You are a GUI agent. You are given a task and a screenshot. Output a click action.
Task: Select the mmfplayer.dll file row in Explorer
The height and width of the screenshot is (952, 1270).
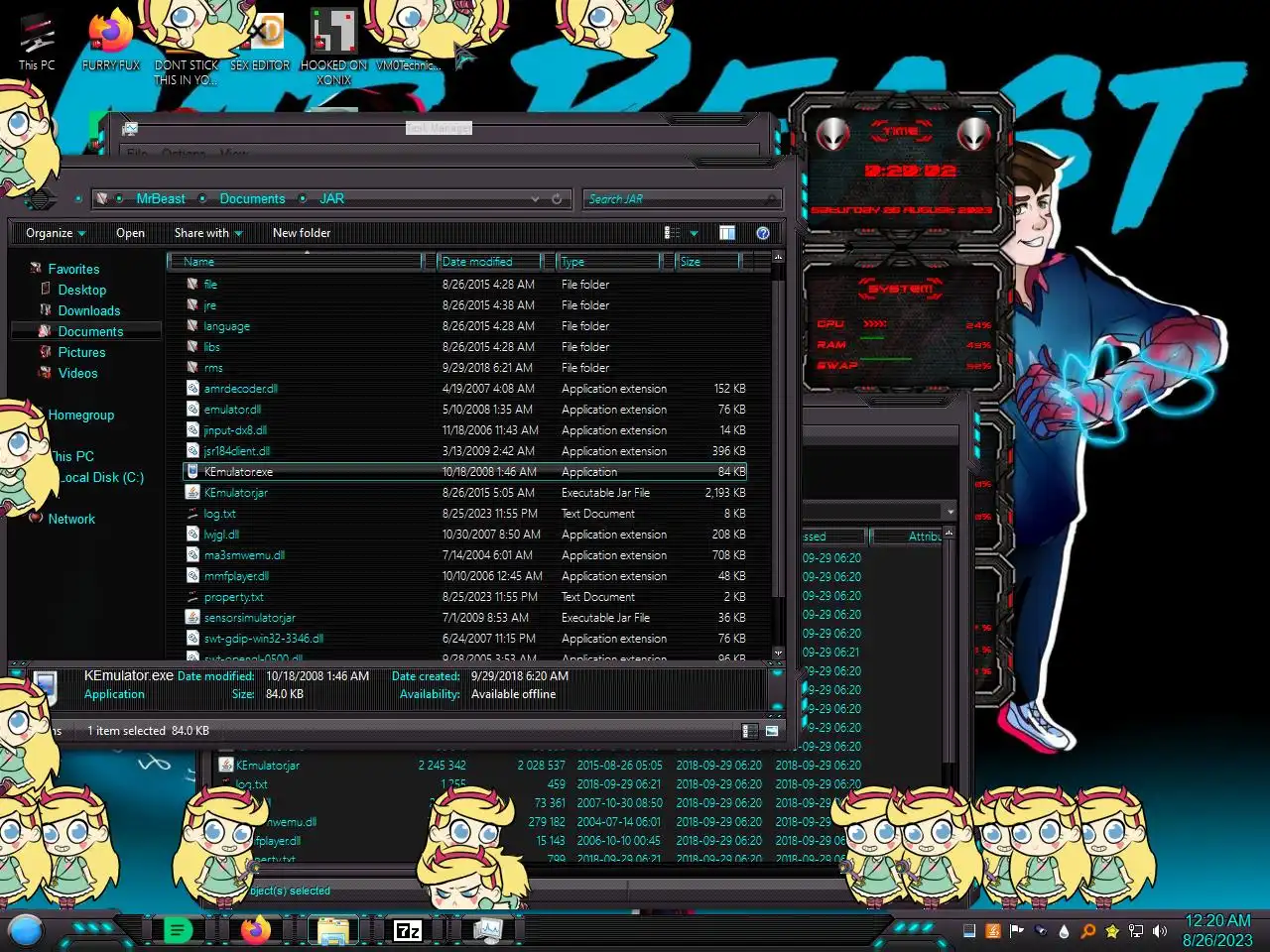tap(465, 576)
